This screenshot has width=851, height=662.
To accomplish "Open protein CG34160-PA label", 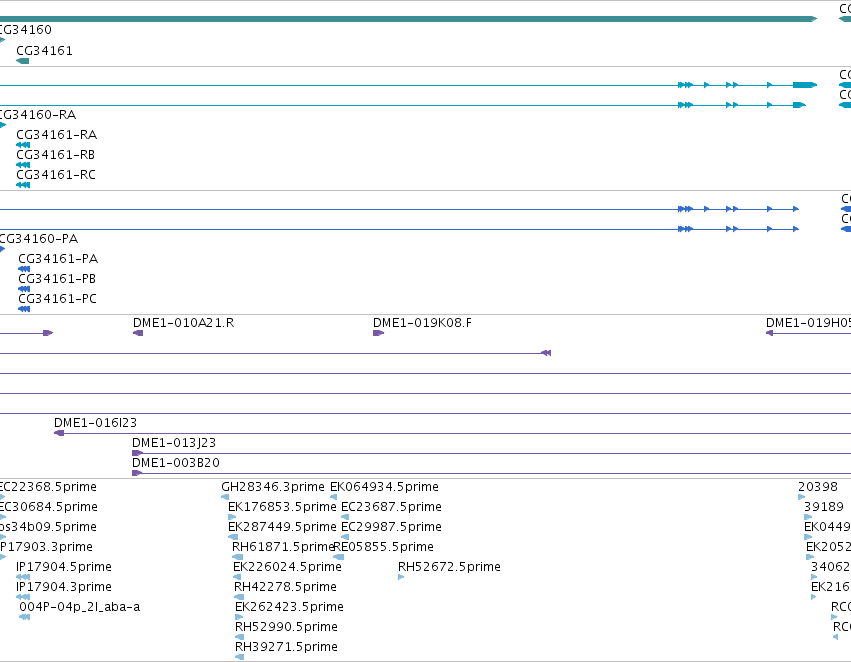I will [39, 239].
